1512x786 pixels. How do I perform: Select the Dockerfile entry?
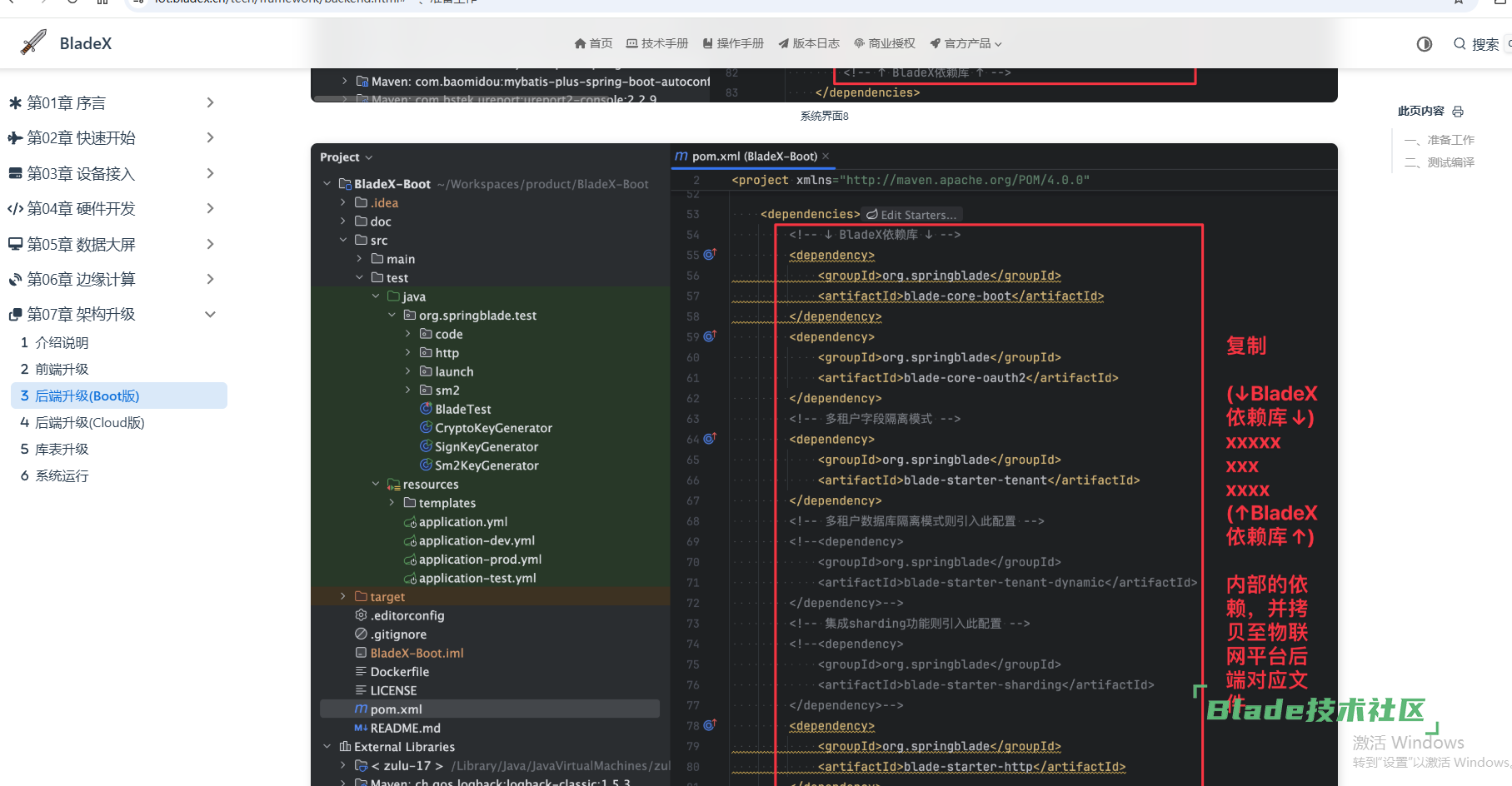click(x=399, y=672)
